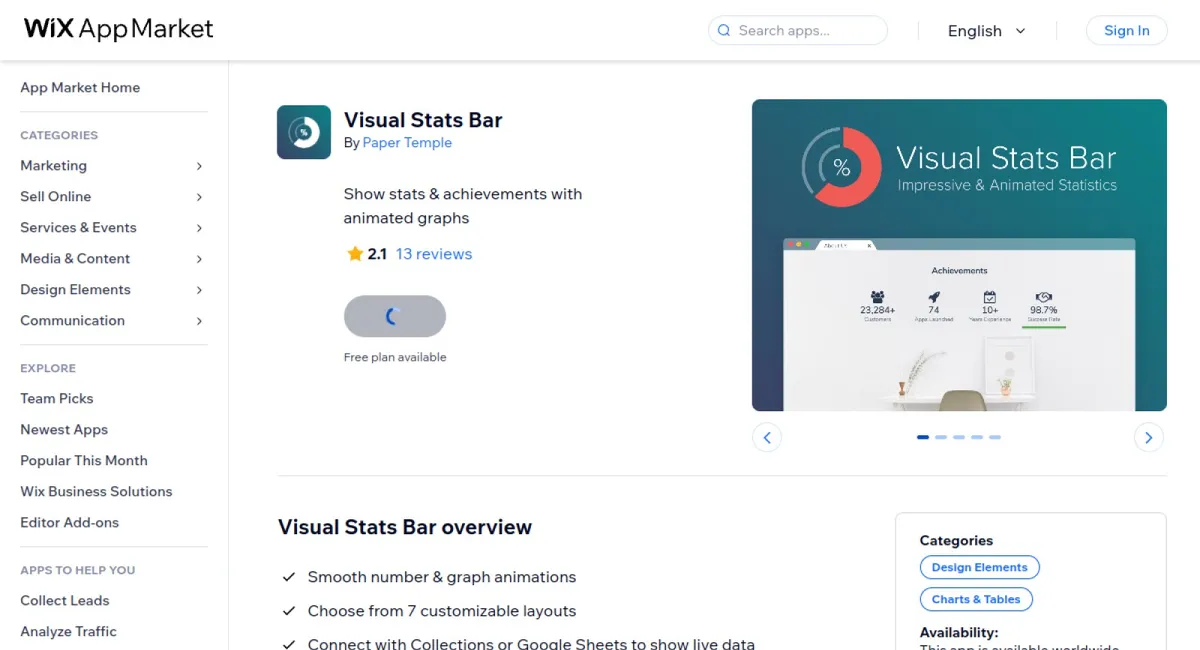
Task: Click the loading Add to Site button
Action: click(395, 316)
